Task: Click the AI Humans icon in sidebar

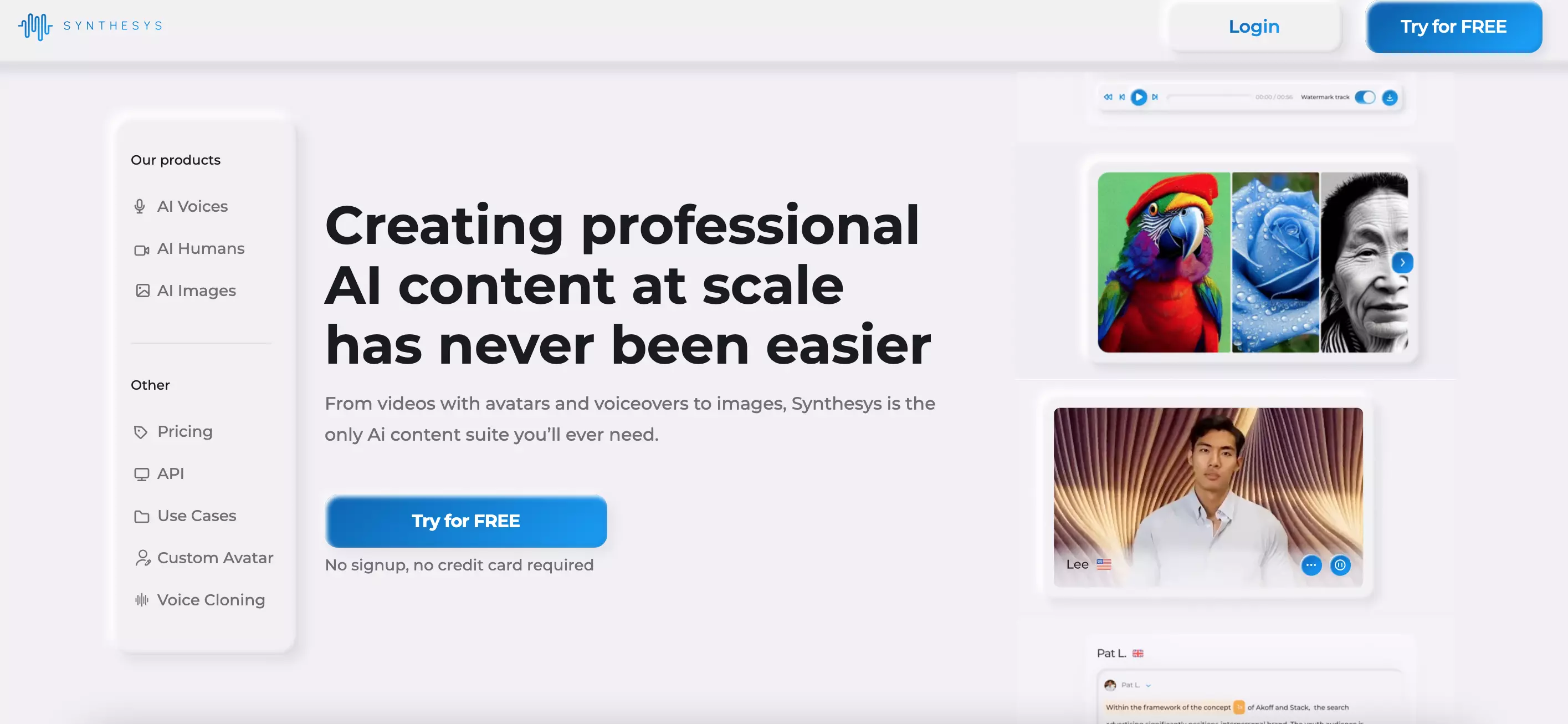Action: pos(140,248)
